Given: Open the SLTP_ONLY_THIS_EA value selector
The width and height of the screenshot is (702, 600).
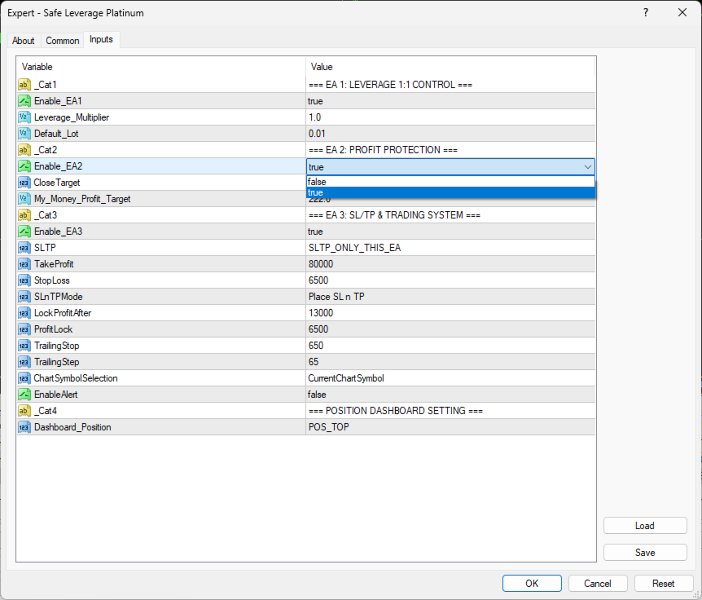Looking at the screenshot, I should [x=450, y=248].
